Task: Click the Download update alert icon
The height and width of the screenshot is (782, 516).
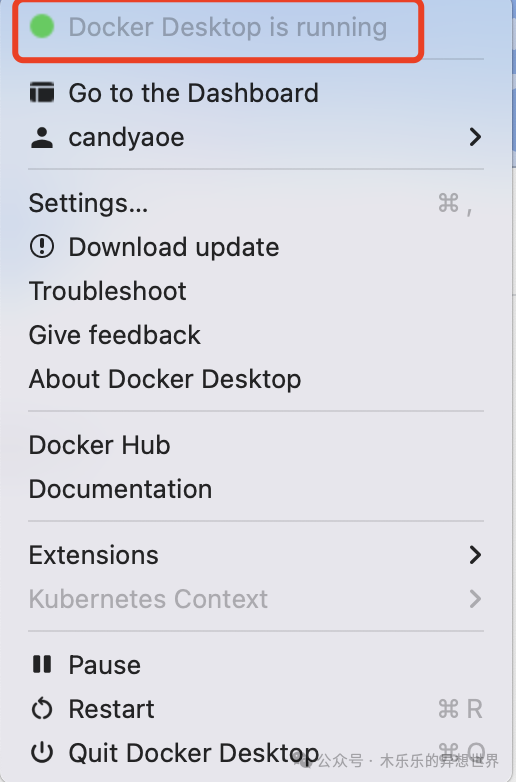Action: [x=42, y=247]
